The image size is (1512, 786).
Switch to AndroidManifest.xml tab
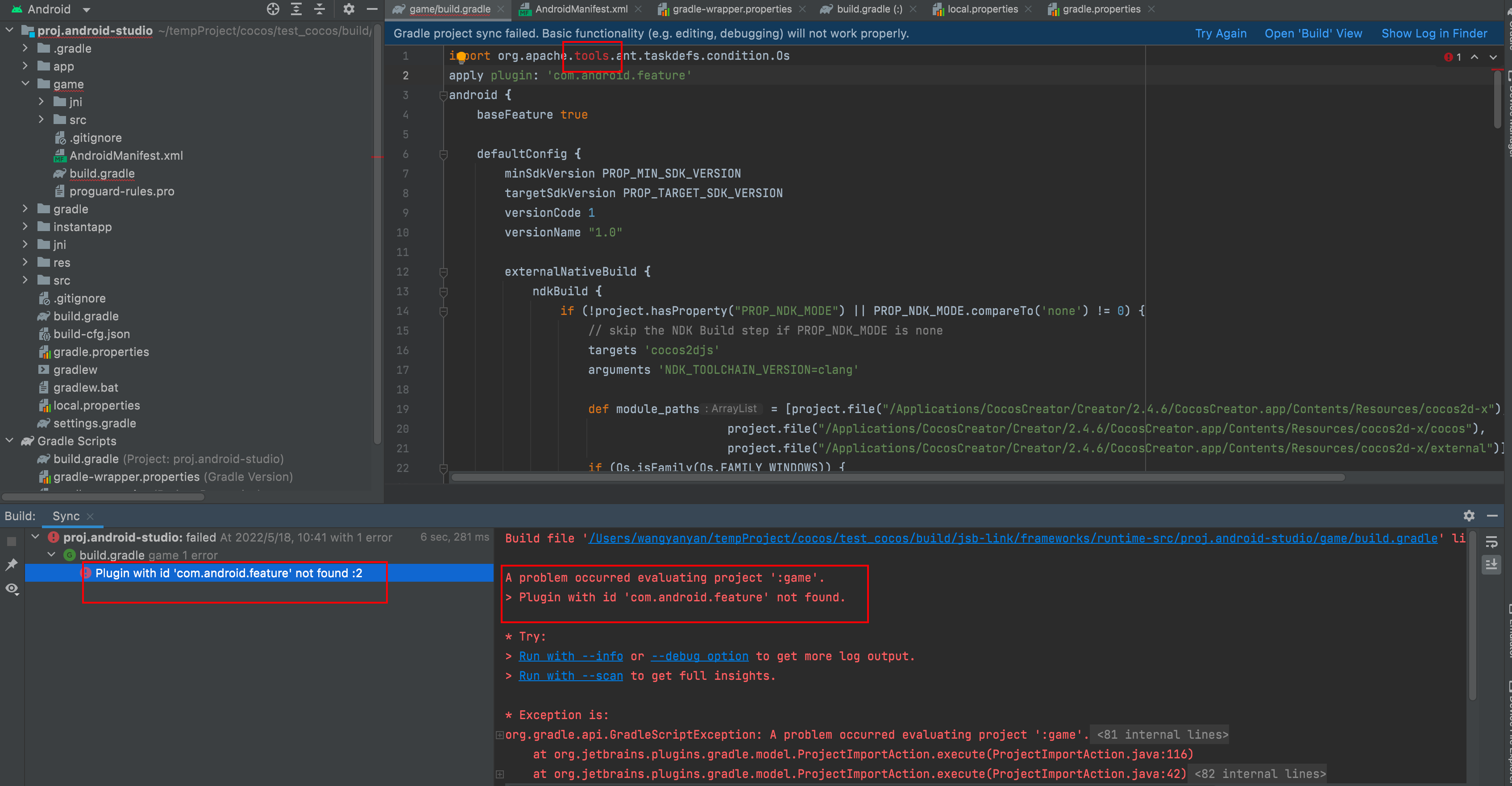(x=581, y=9)
